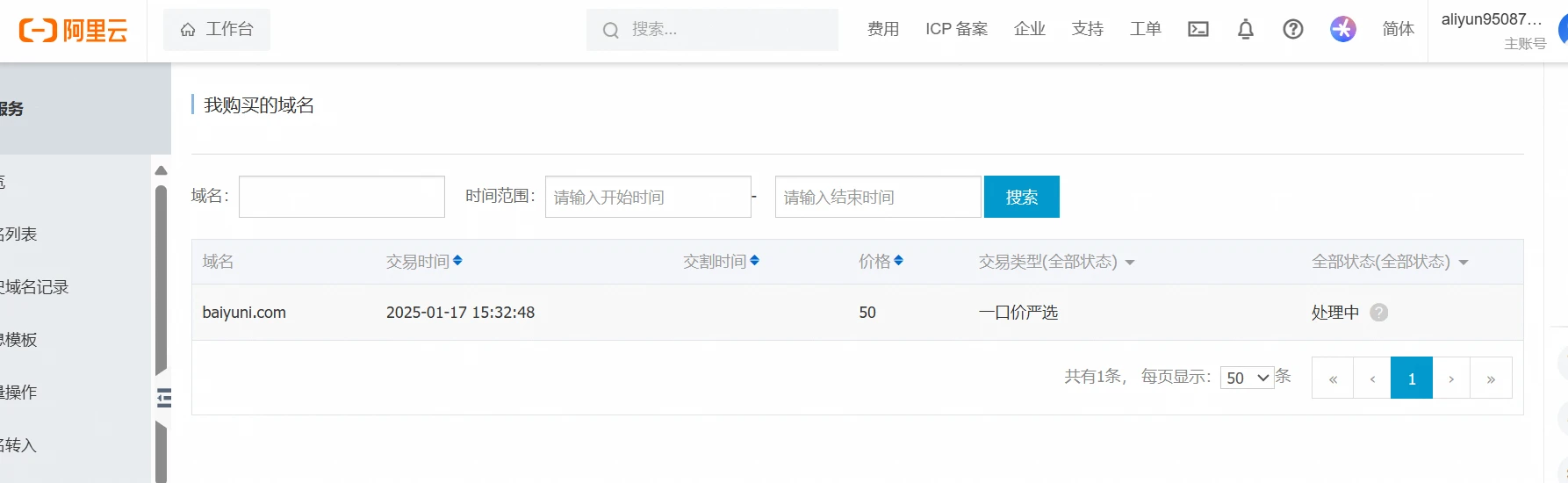Viewport: 1568px width, 483px height.
Task: Expand the 全部状态 filter dropdown
Action: pyautogui.click(x=1463, y=263)
